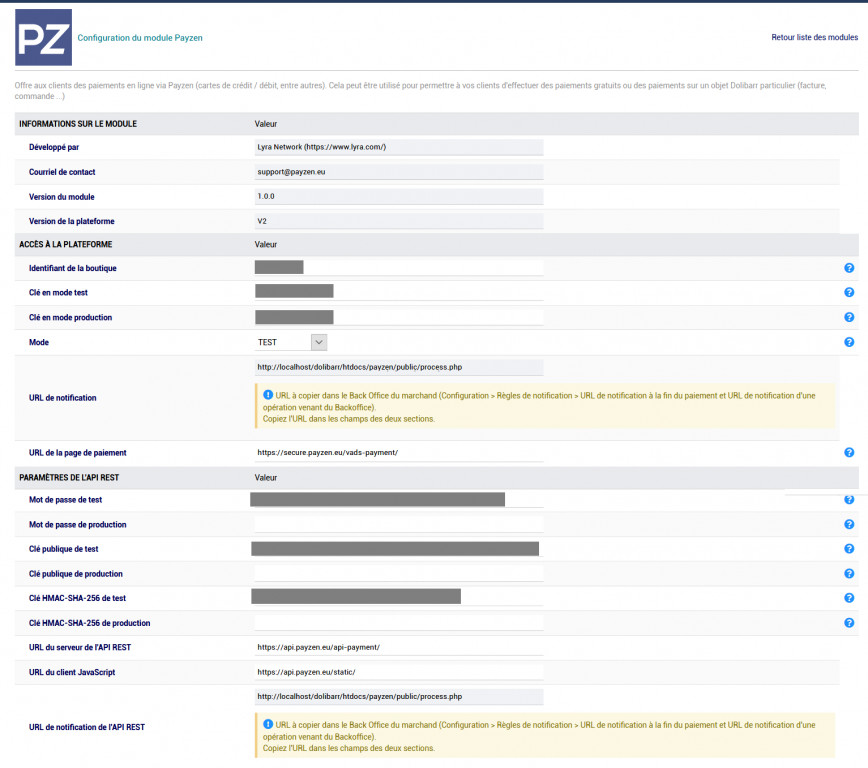
Task: View help for Clé HMAC-SHA-256 de production
Action: [849, 623]
